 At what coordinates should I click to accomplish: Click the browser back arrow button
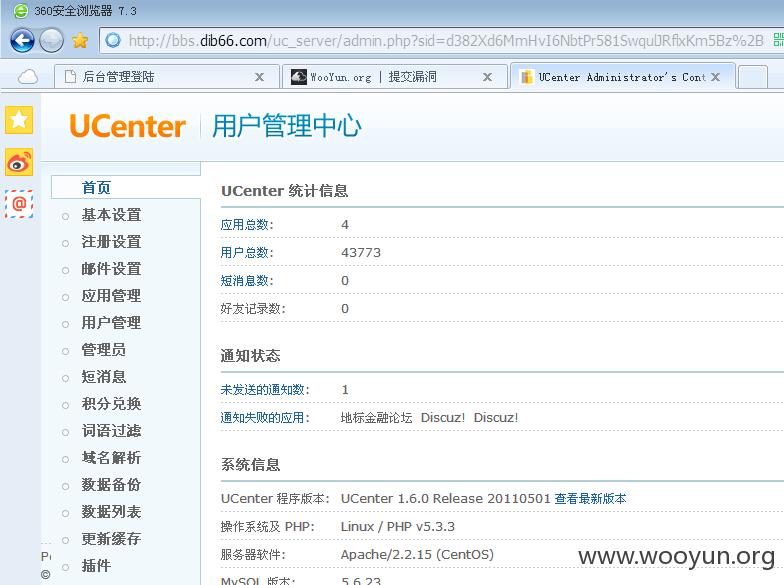[x=22, y=40]
